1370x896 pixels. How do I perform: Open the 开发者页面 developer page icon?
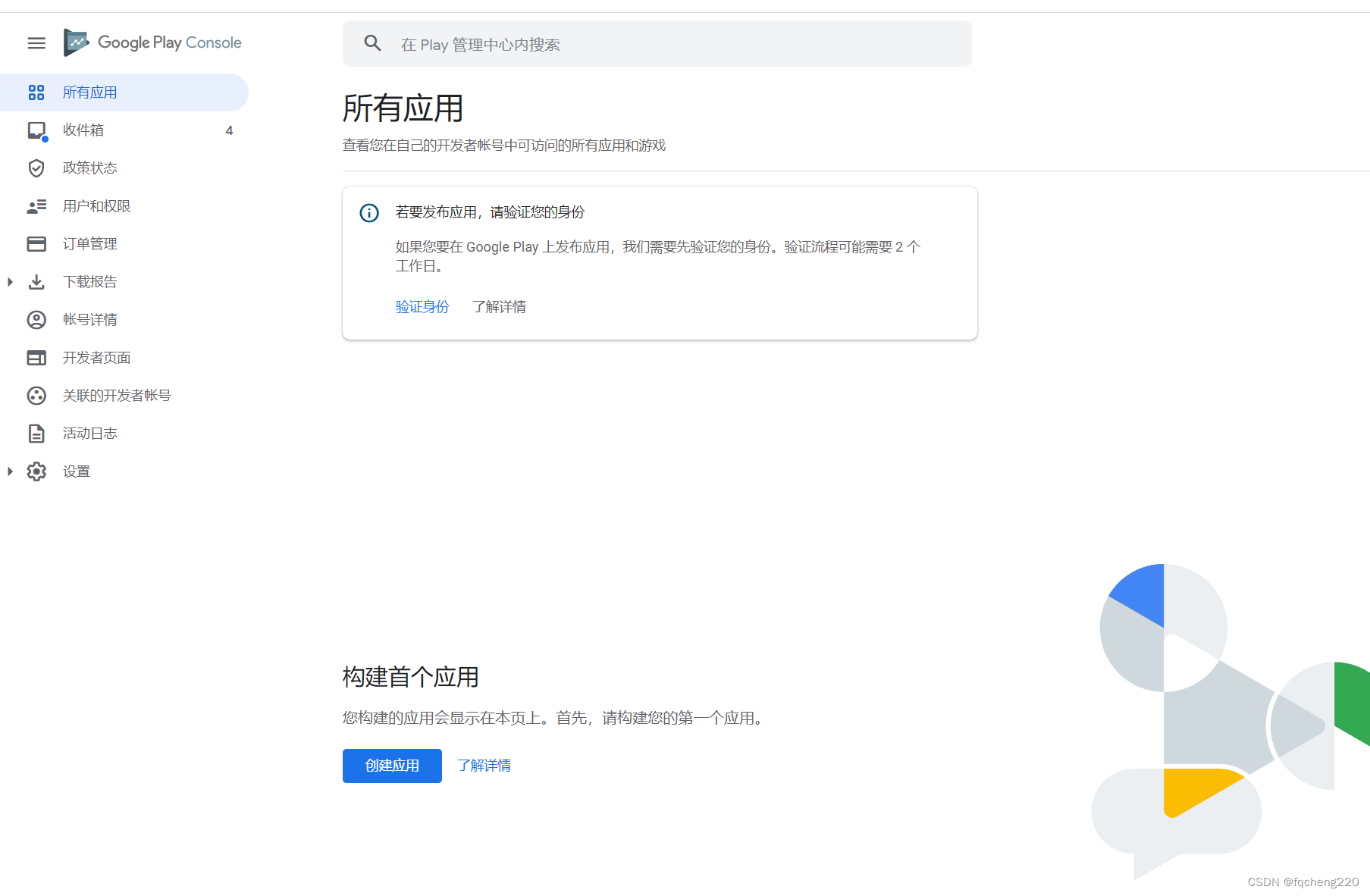(x=36, y=357)
